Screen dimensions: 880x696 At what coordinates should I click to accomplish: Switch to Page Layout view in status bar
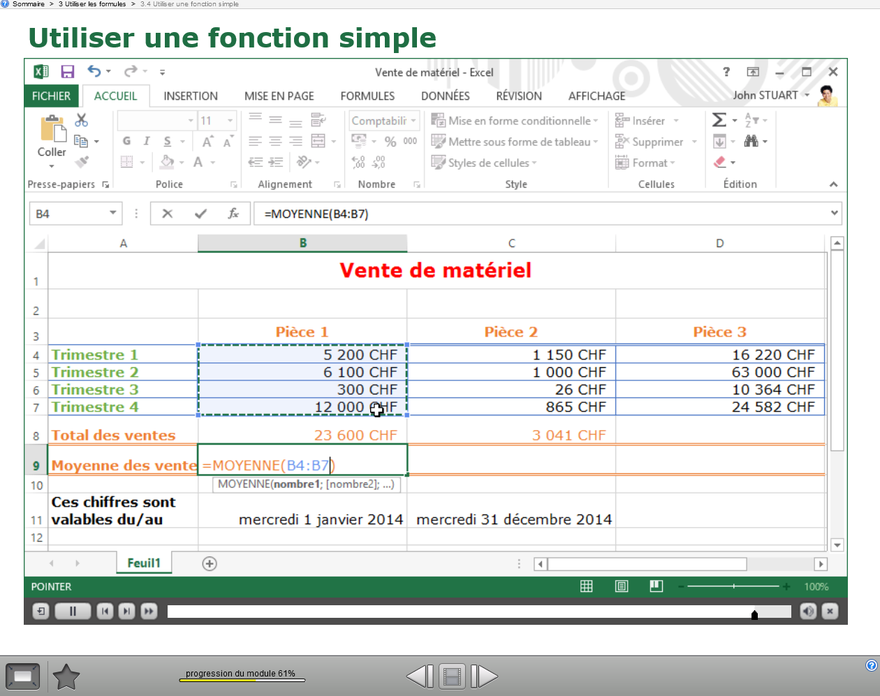click(622, 587)
